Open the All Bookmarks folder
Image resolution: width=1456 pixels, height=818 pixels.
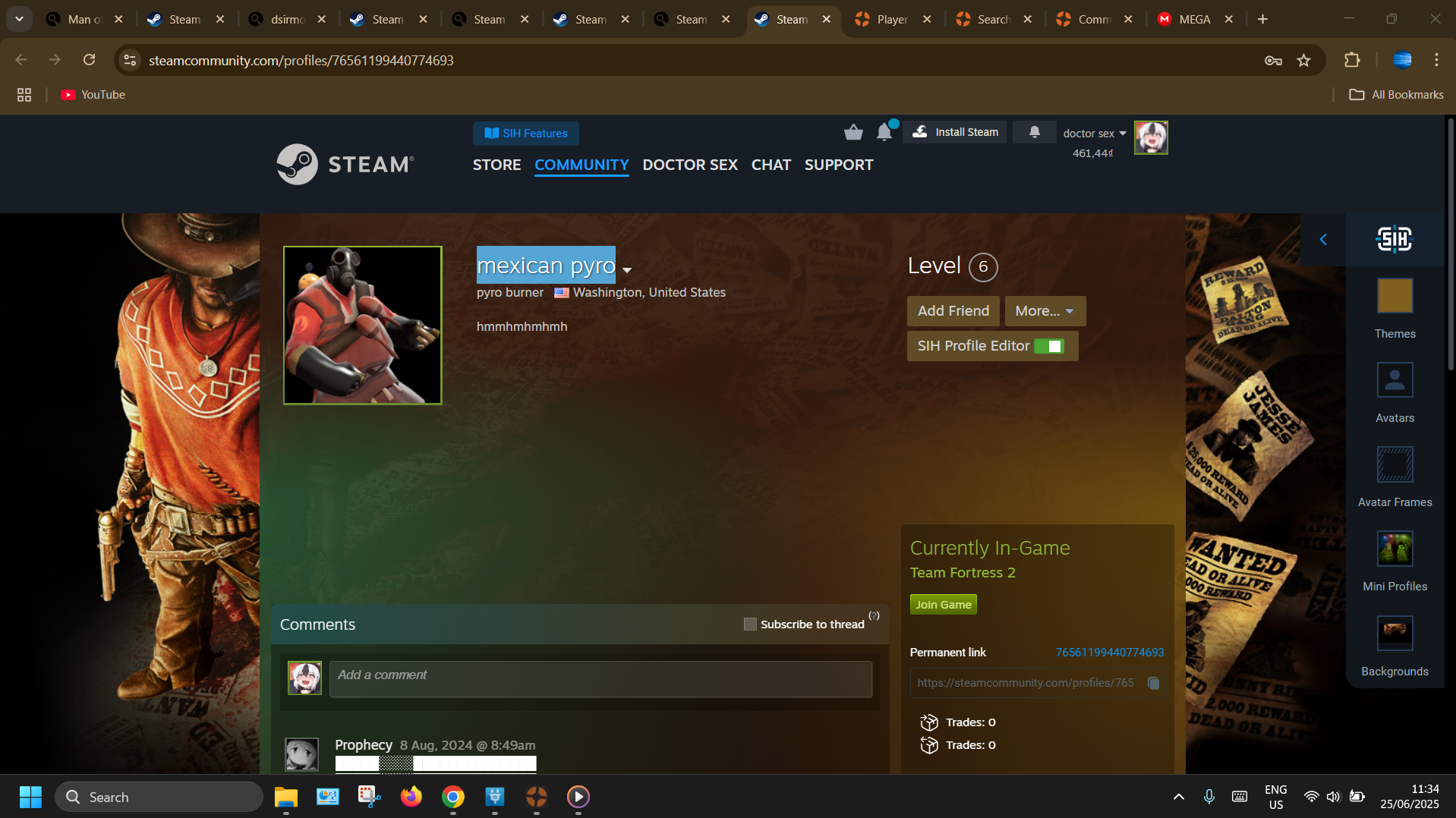(x=1396, y=95)
